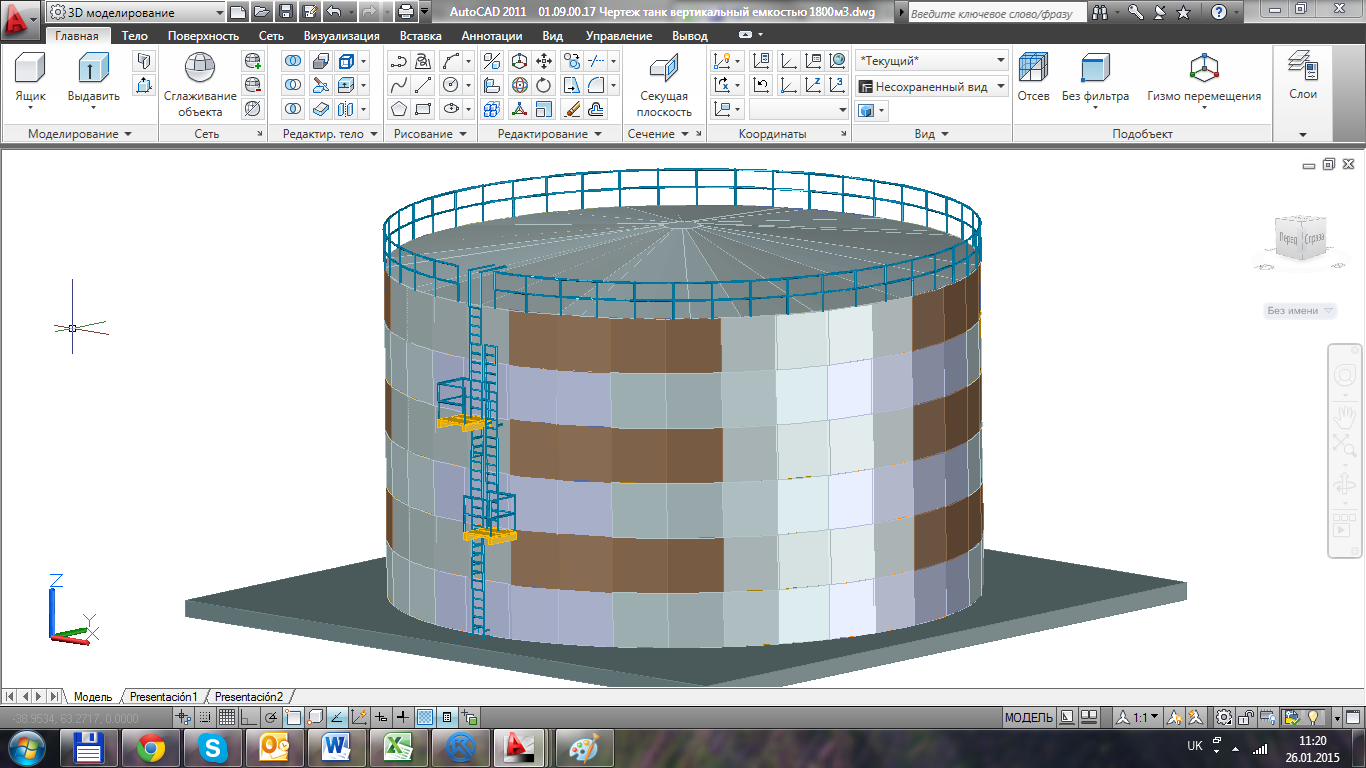Click the Open file icon in quick access
Image resolution: width=1366 pixels, height=768 pixels.
(x=261, y=12)
